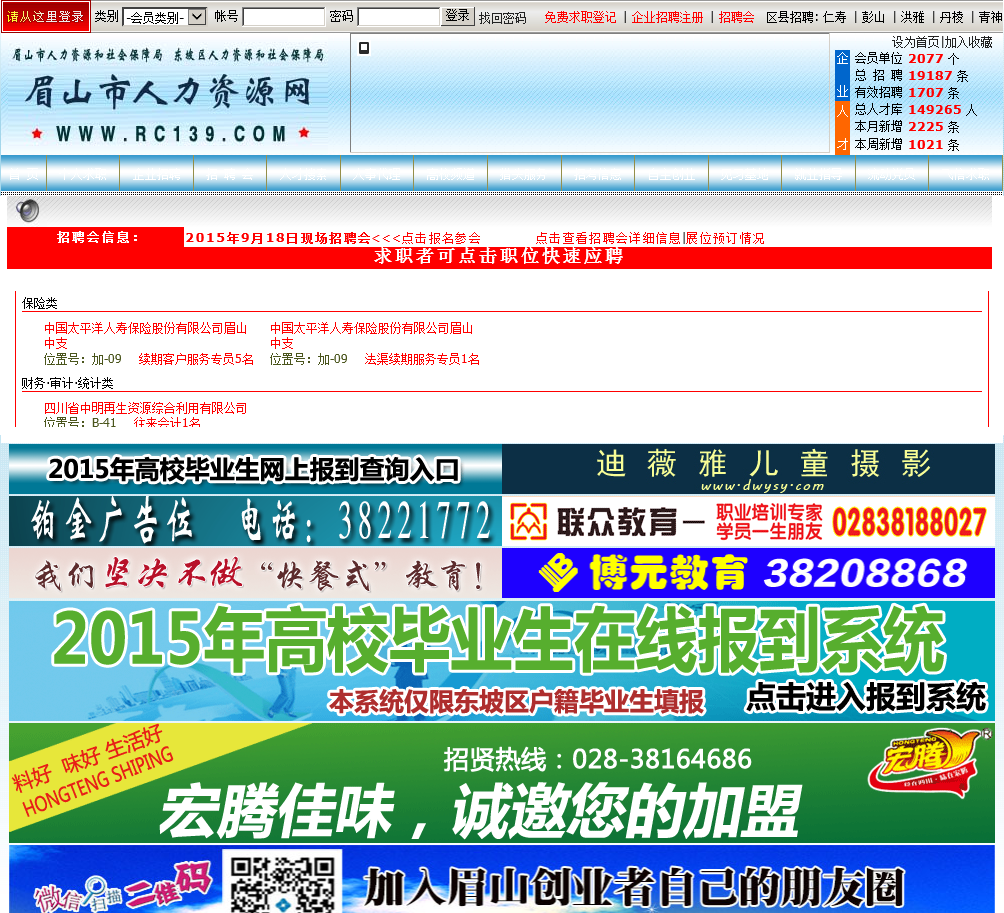Go to 丹棱 district recruitment
The image size is (1004, 913).
pos(951,17)
